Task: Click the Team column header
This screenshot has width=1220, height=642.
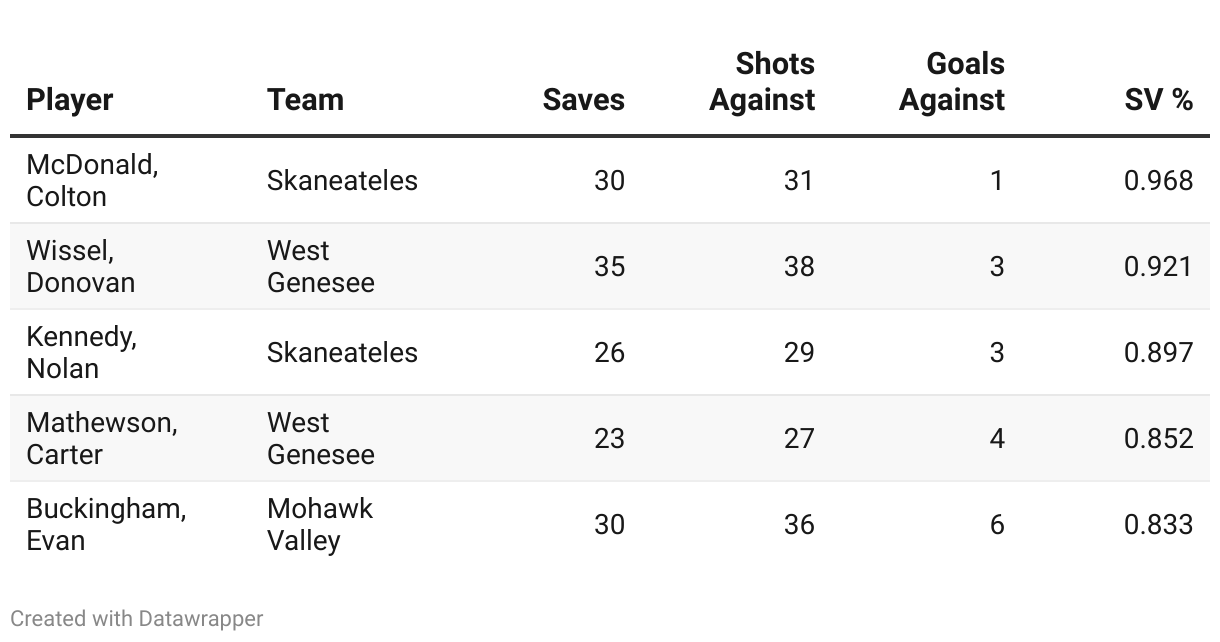Action: [x=305, y=100]
